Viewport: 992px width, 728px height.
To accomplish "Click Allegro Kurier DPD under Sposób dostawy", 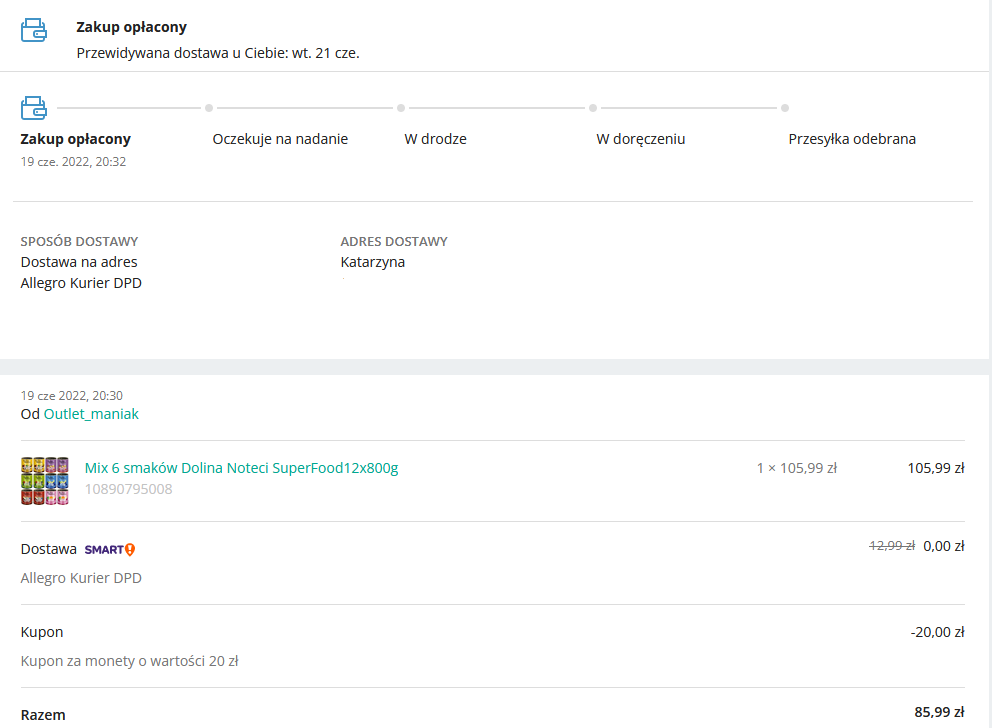I will (81, 283).
